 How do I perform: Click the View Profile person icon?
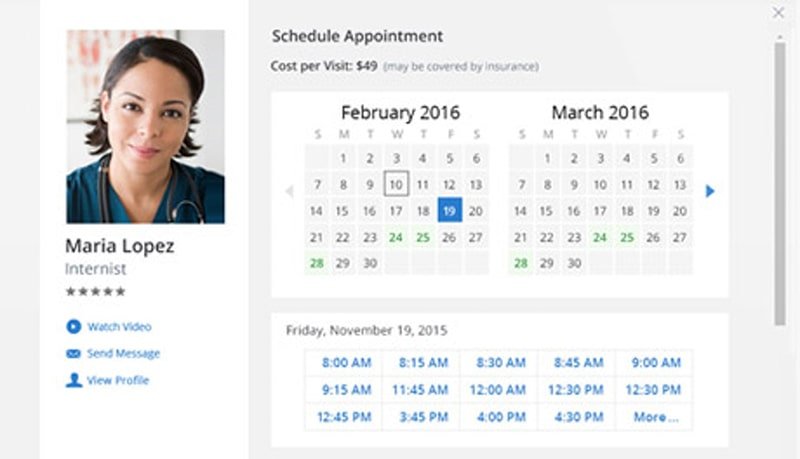pos(73,381)
